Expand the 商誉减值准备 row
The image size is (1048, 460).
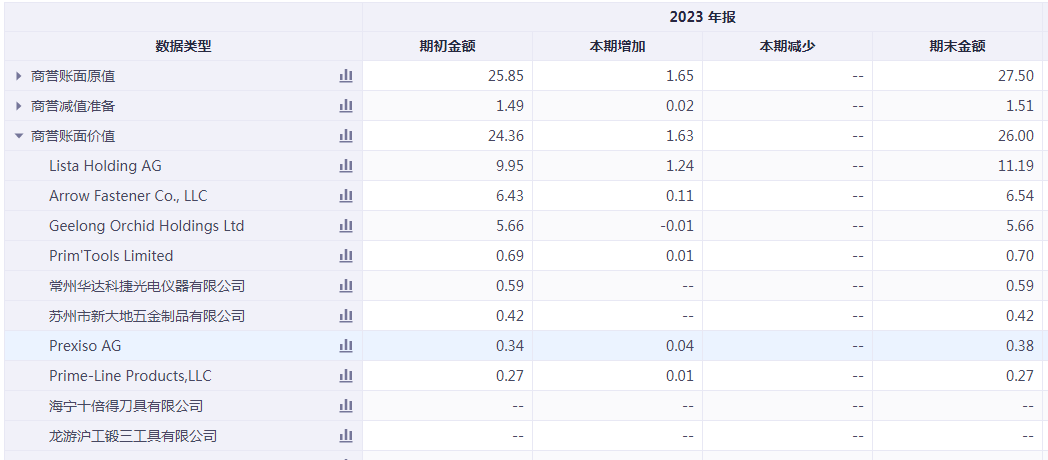coord(19,106)
